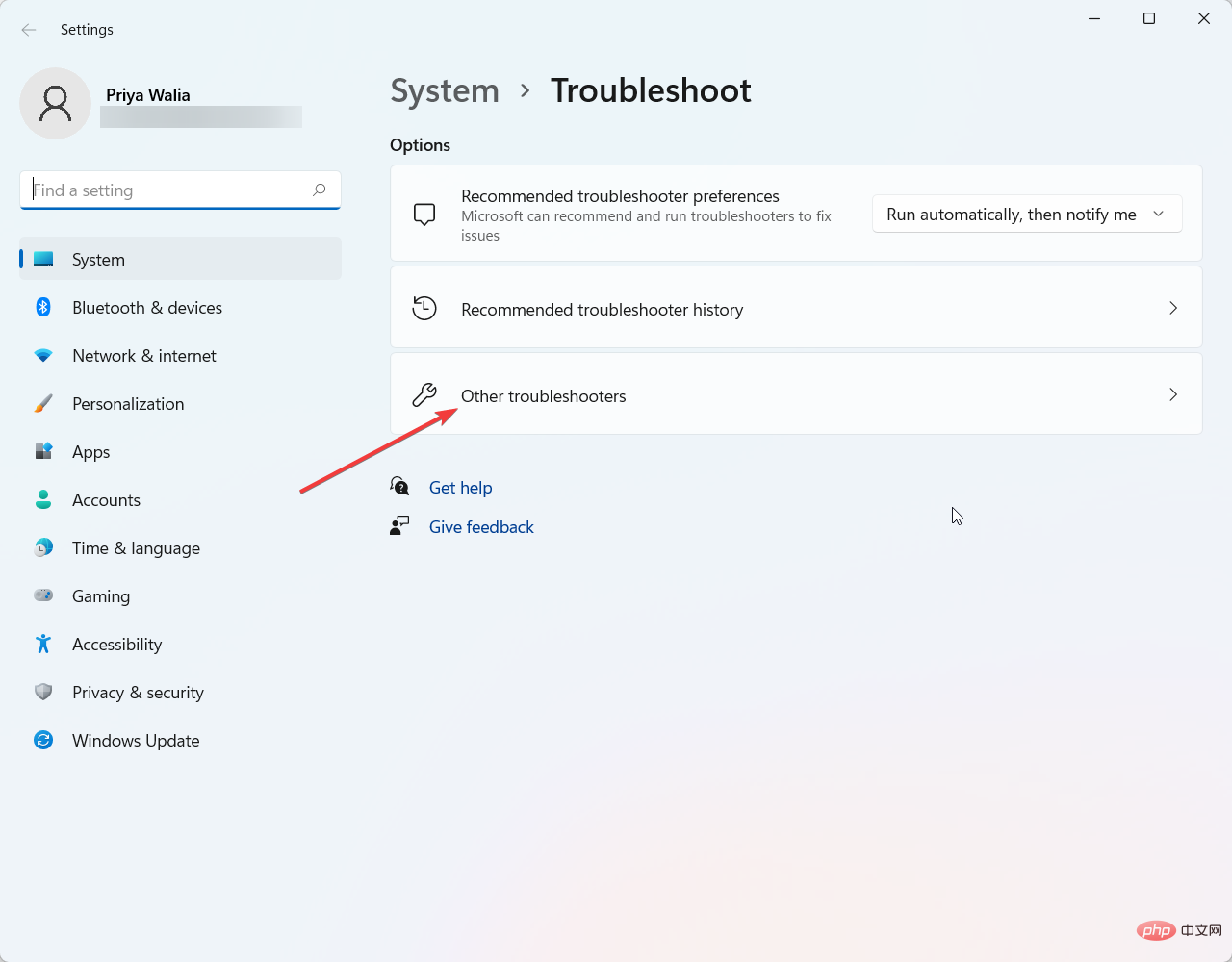The height and width of the screenshot is (962, 1232).
Task: Close the Settings window
Action: (1204, 18)
